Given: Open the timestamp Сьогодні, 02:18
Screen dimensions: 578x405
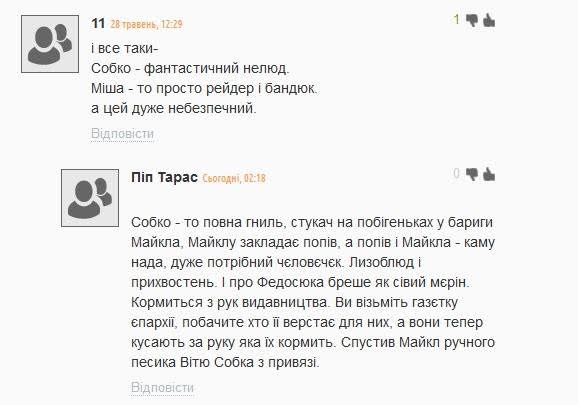Looking at the screenshot, I should [x=234, y=178].
